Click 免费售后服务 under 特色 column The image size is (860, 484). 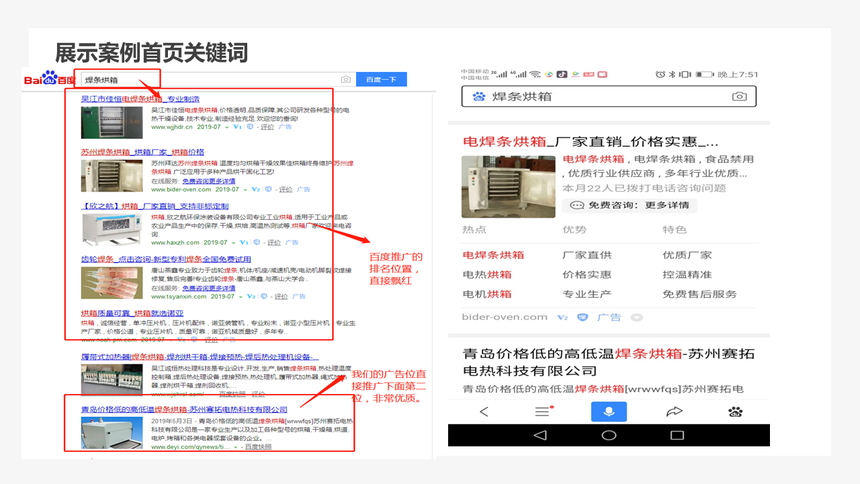coord(699,294)
